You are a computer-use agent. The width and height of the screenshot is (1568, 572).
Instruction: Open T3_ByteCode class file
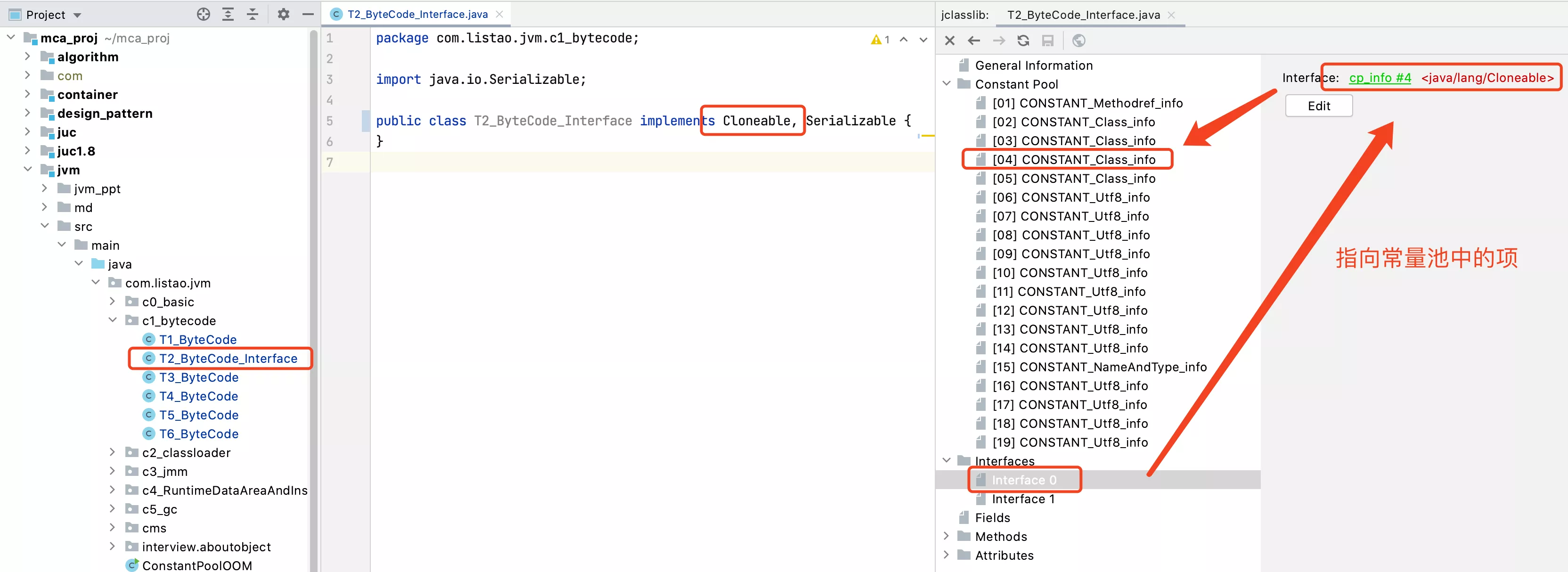click(x=198, y=377)
